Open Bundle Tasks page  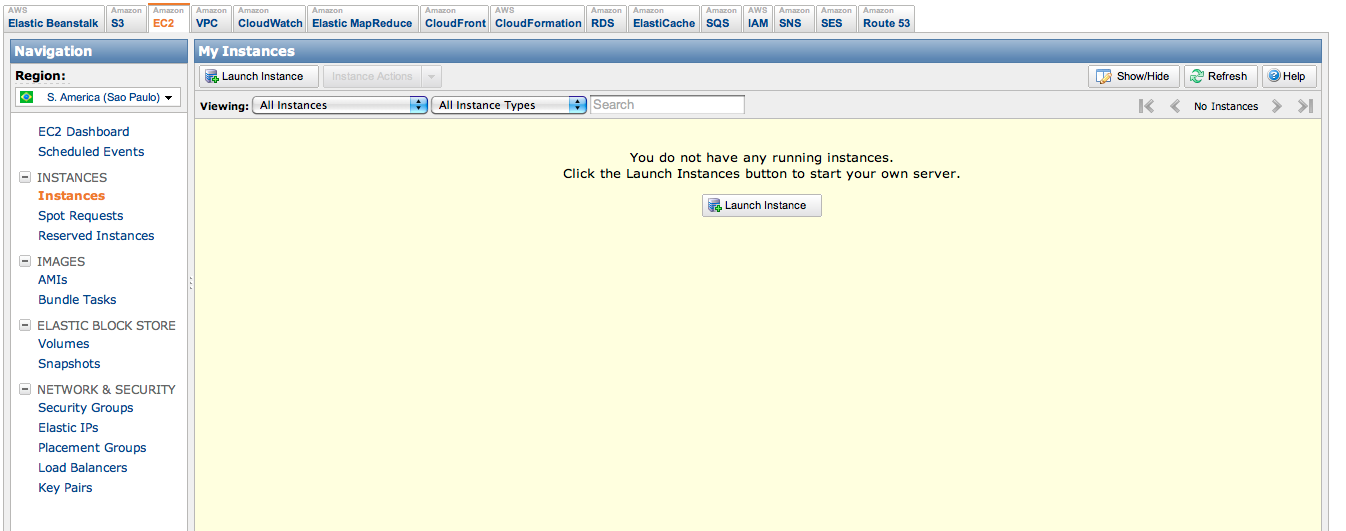[x=77, y=299]
